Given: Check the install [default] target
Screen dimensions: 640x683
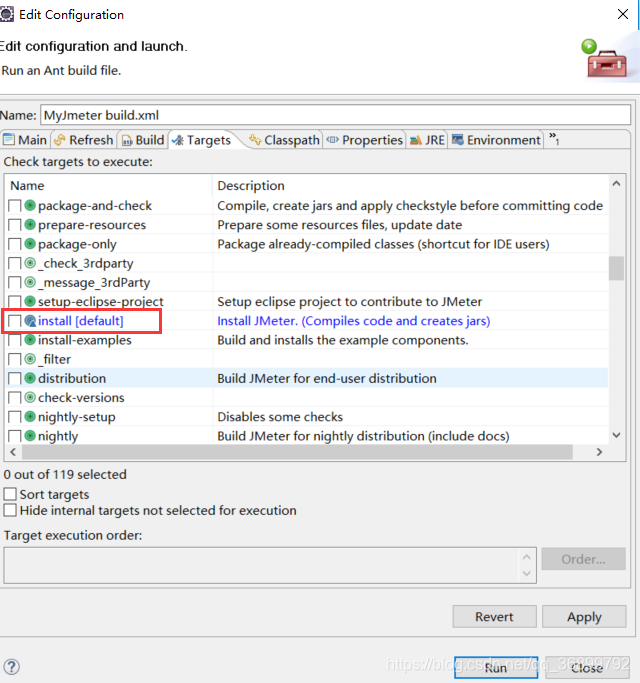Looking at the screenshot, I should pyautogui.click(x=15, y=321).
